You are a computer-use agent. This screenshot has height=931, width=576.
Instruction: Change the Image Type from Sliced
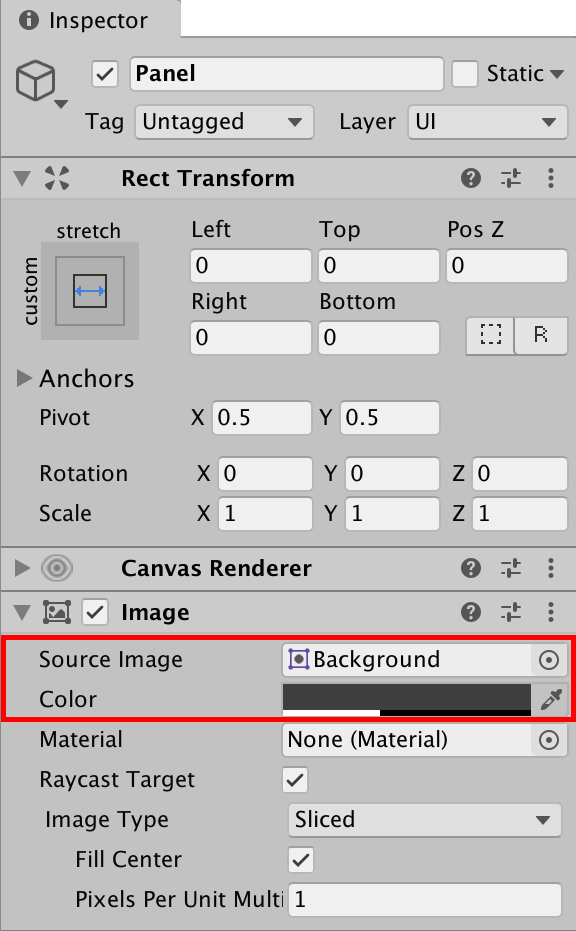point(424,820)
